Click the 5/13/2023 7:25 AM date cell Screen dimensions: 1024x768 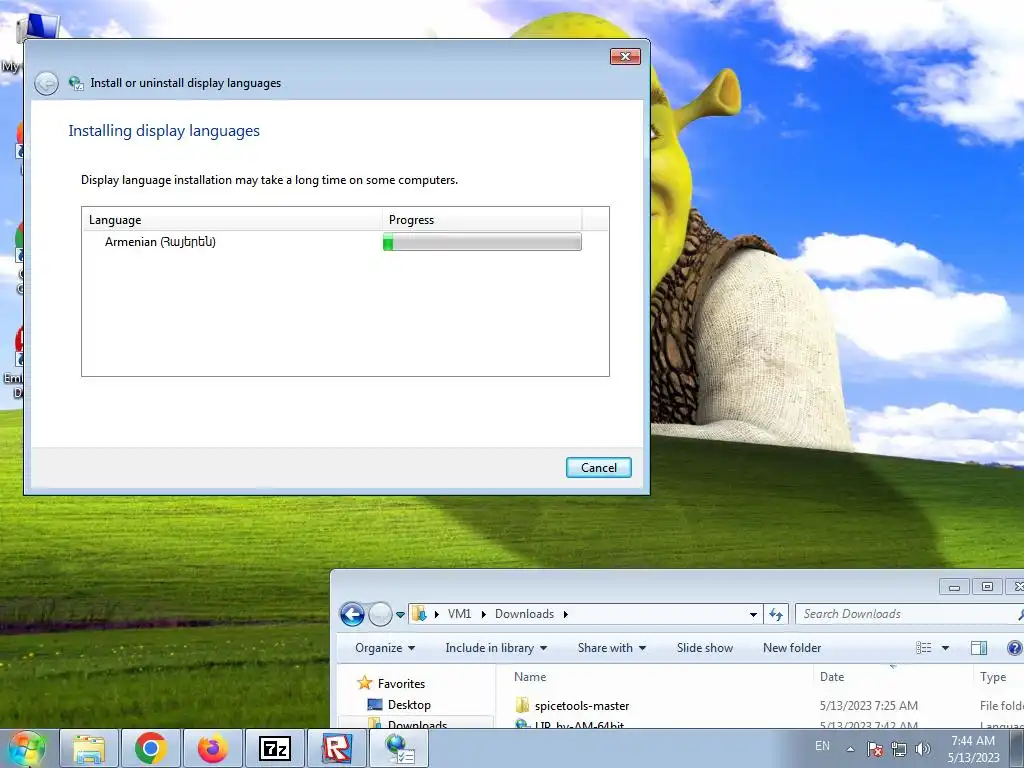tap(869, 706)
